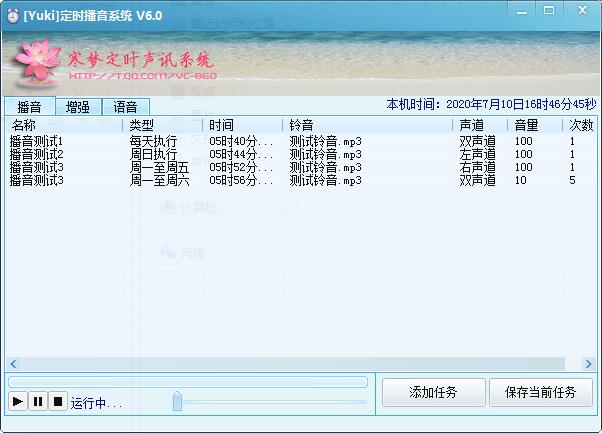Click the app icon in title bar
The image size is (602, 433).
[12, 17]
